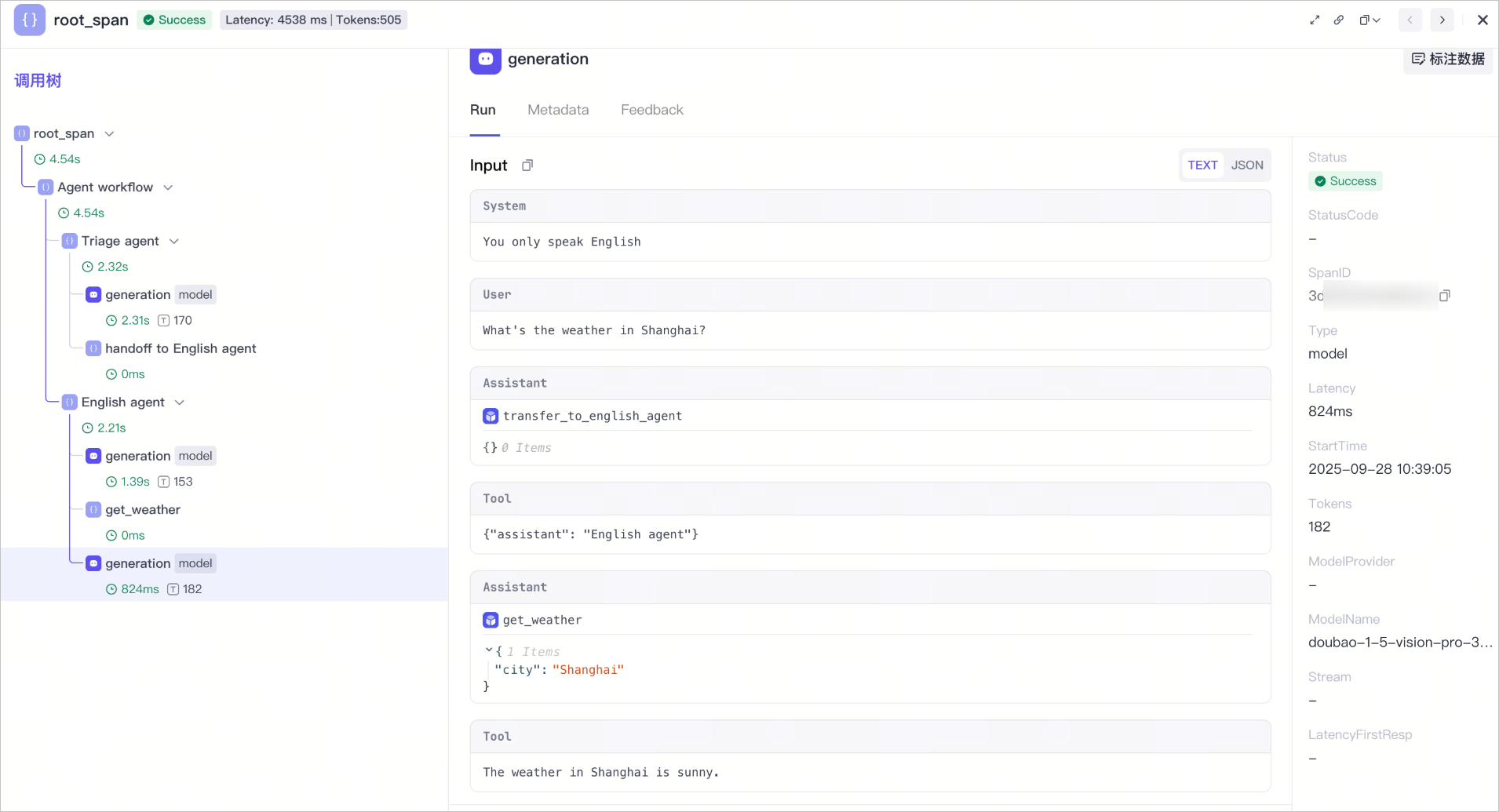1499x812 pixels.
Task: Go to previous span arrow
Action: [1410, 20]
